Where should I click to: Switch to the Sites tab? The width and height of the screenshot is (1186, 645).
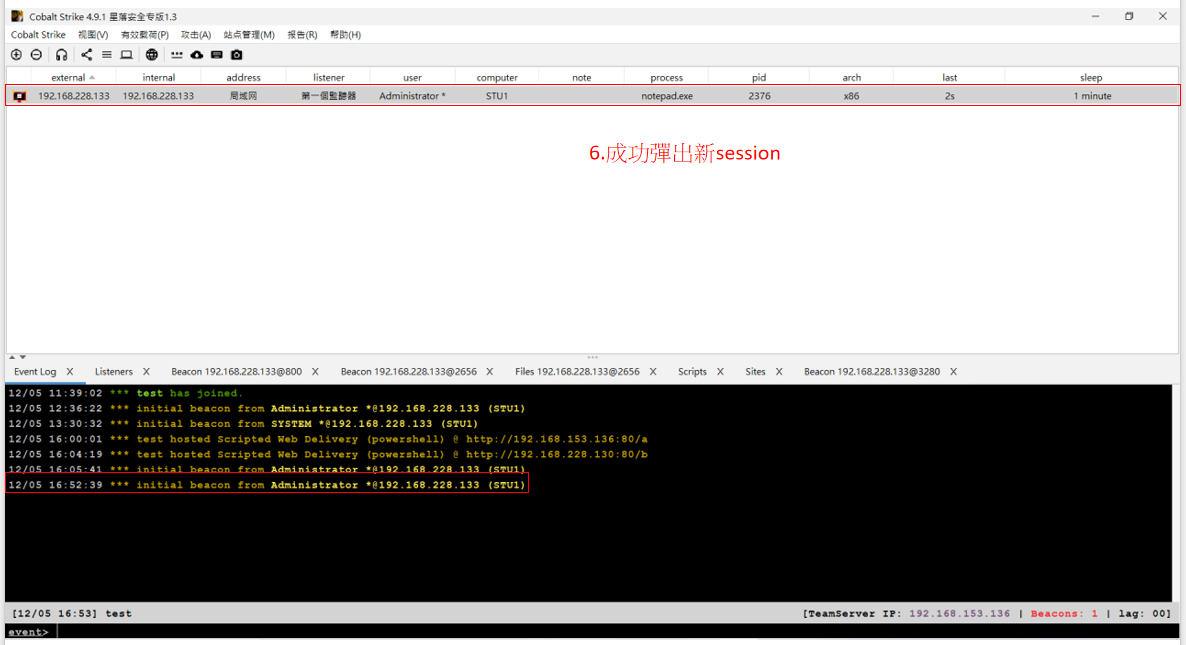(x=755, y=371)
